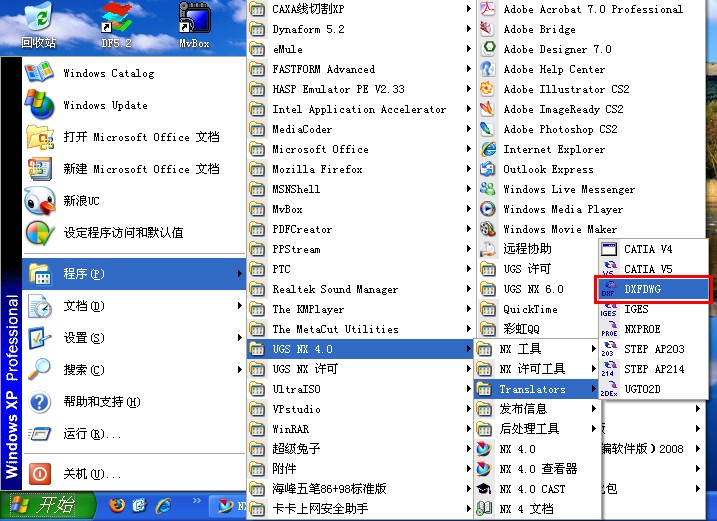Open the NX 4.0 查看器 entry
717x521 pixels.
point(536,469)
